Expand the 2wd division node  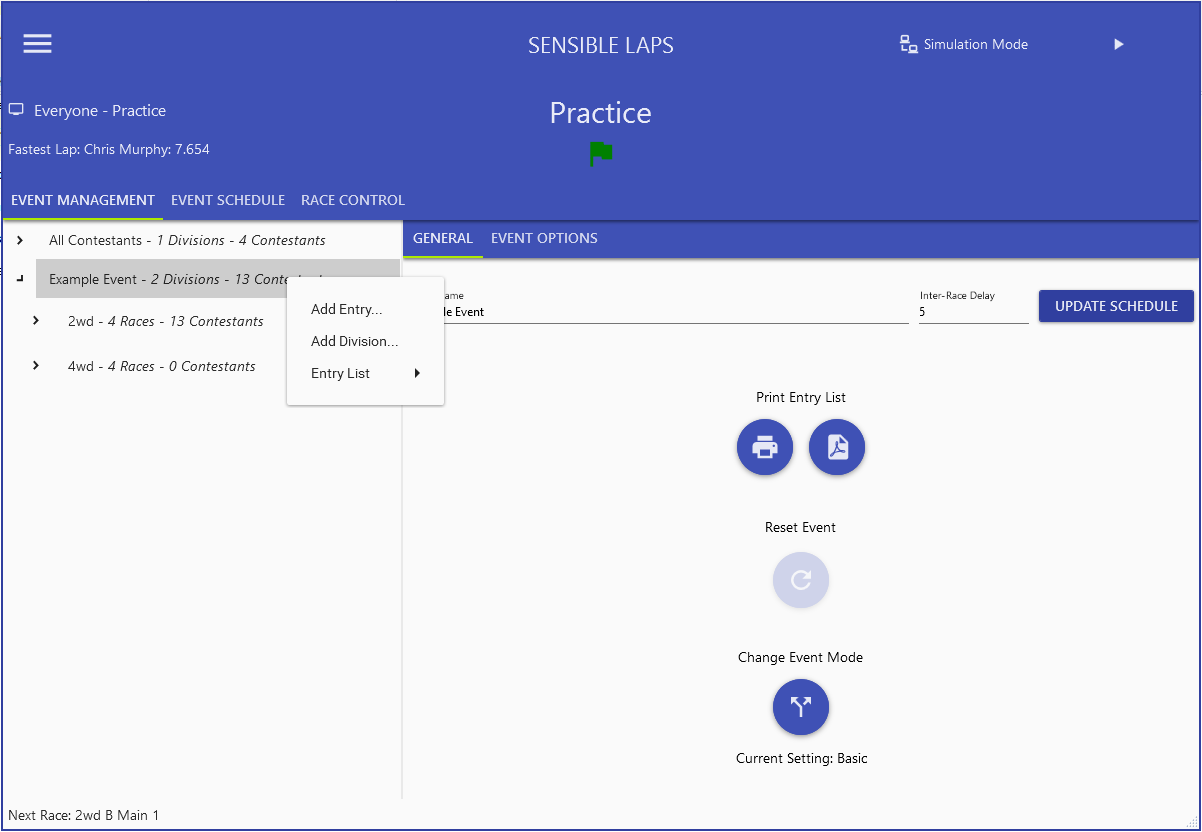pos(36,321)
